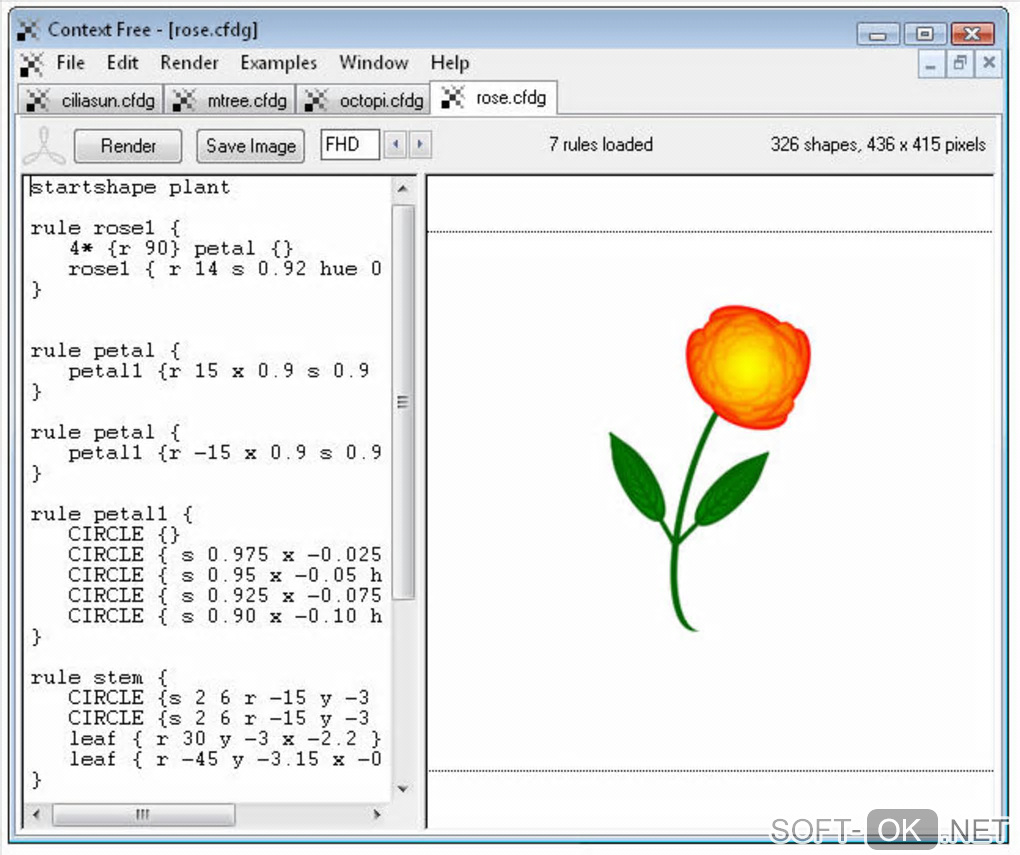Click the 'CIRCLE { s 0.975 x -0.025' line

click(x=225, y=555)
